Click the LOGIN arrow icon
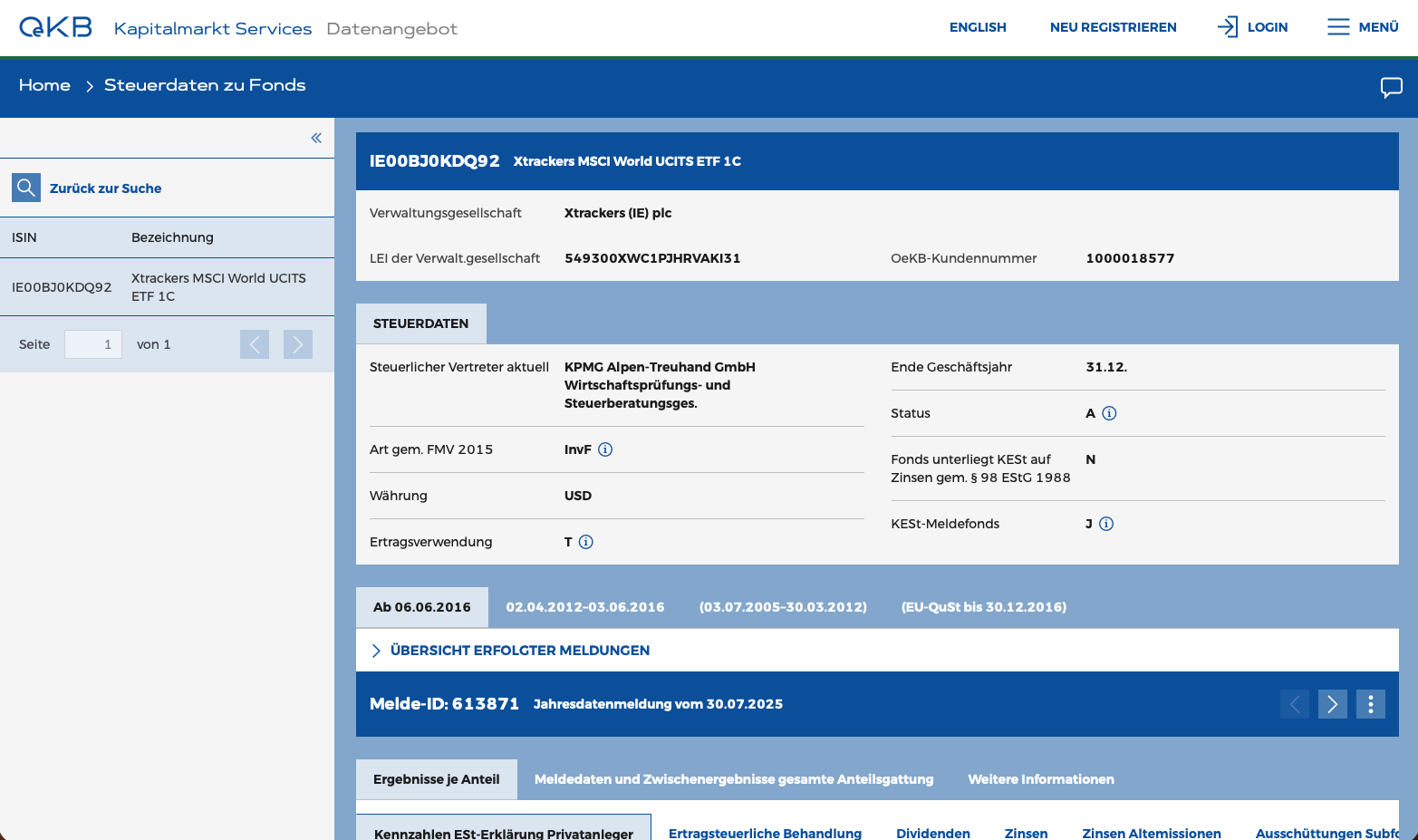This screenshot has height=840, width=1418. click(1228, 27)
